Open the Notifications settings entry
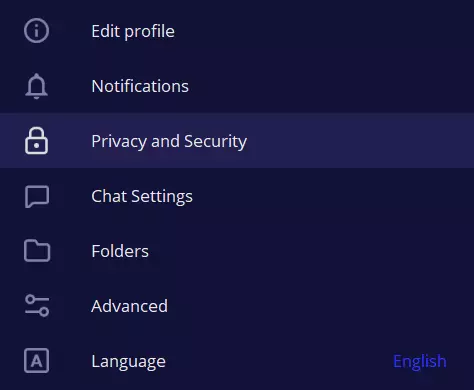 [x=140, y=86]
